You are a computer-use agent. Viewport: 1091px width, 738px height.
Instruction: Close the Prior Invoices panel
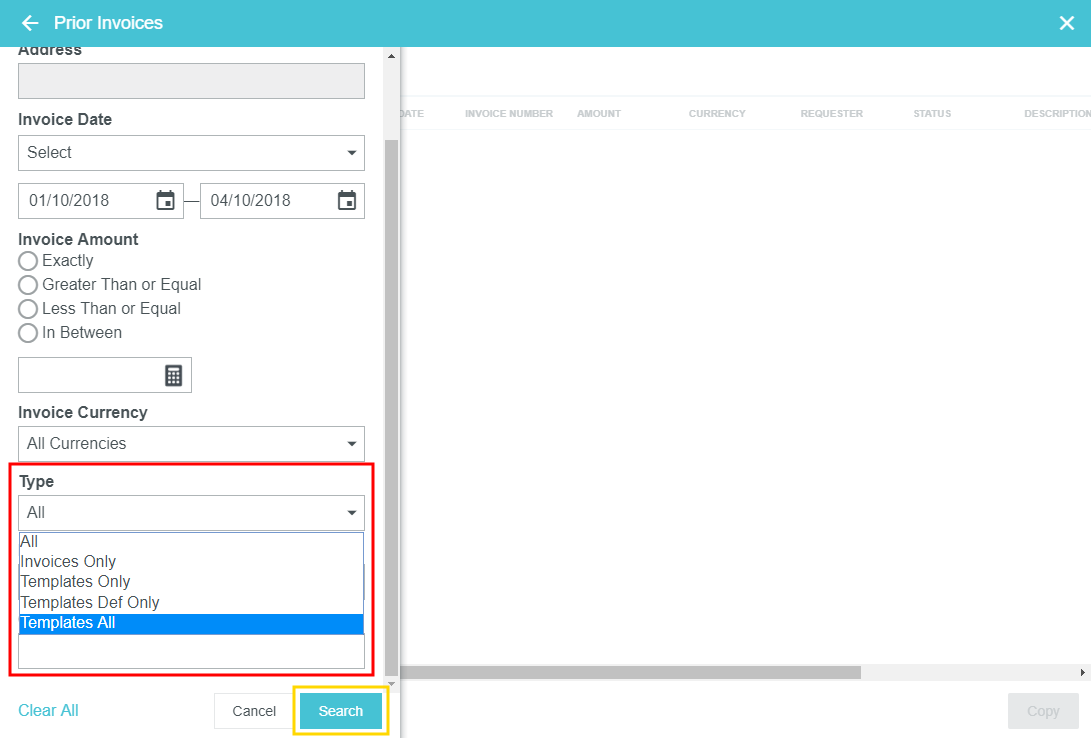click(1066, 23)
